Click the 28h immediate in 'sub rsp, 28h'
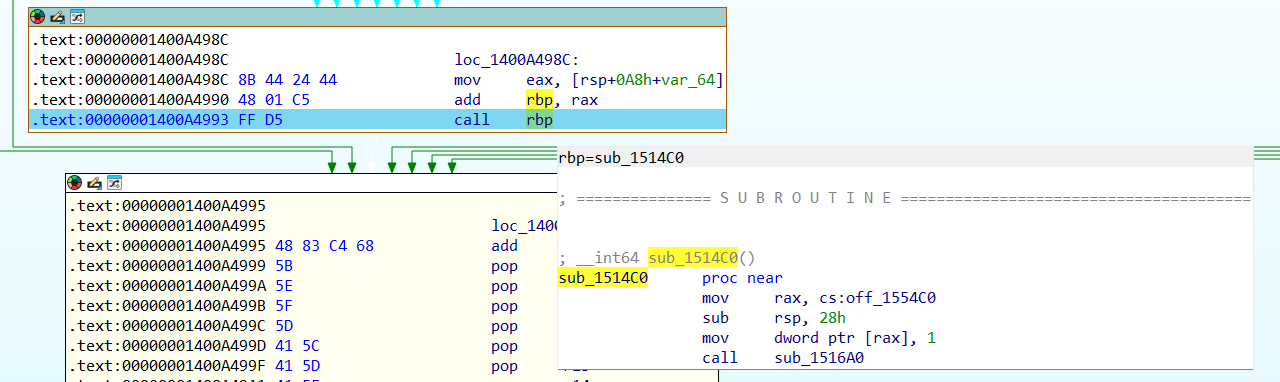Screen dimensions: 1280x382 tap(832, 318)
